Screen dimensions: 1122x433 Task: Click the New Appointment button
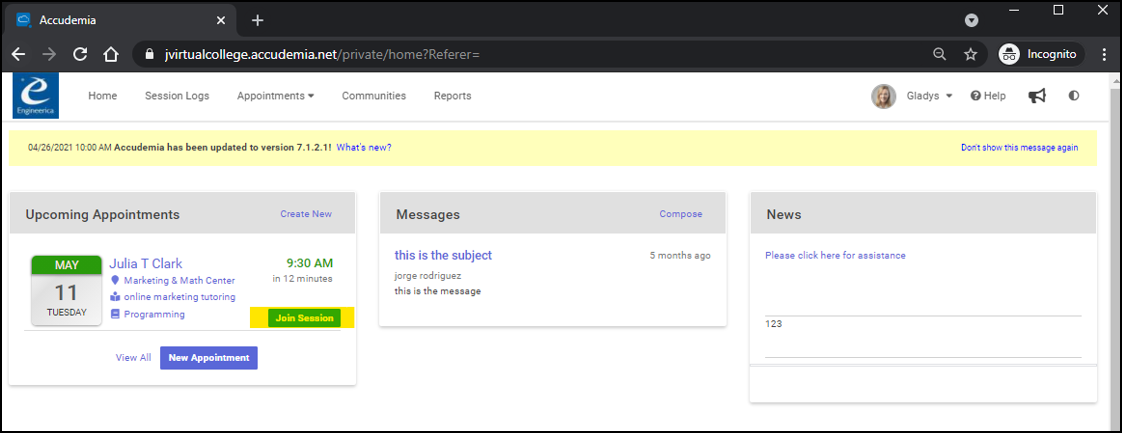click(x=209, y=358)
